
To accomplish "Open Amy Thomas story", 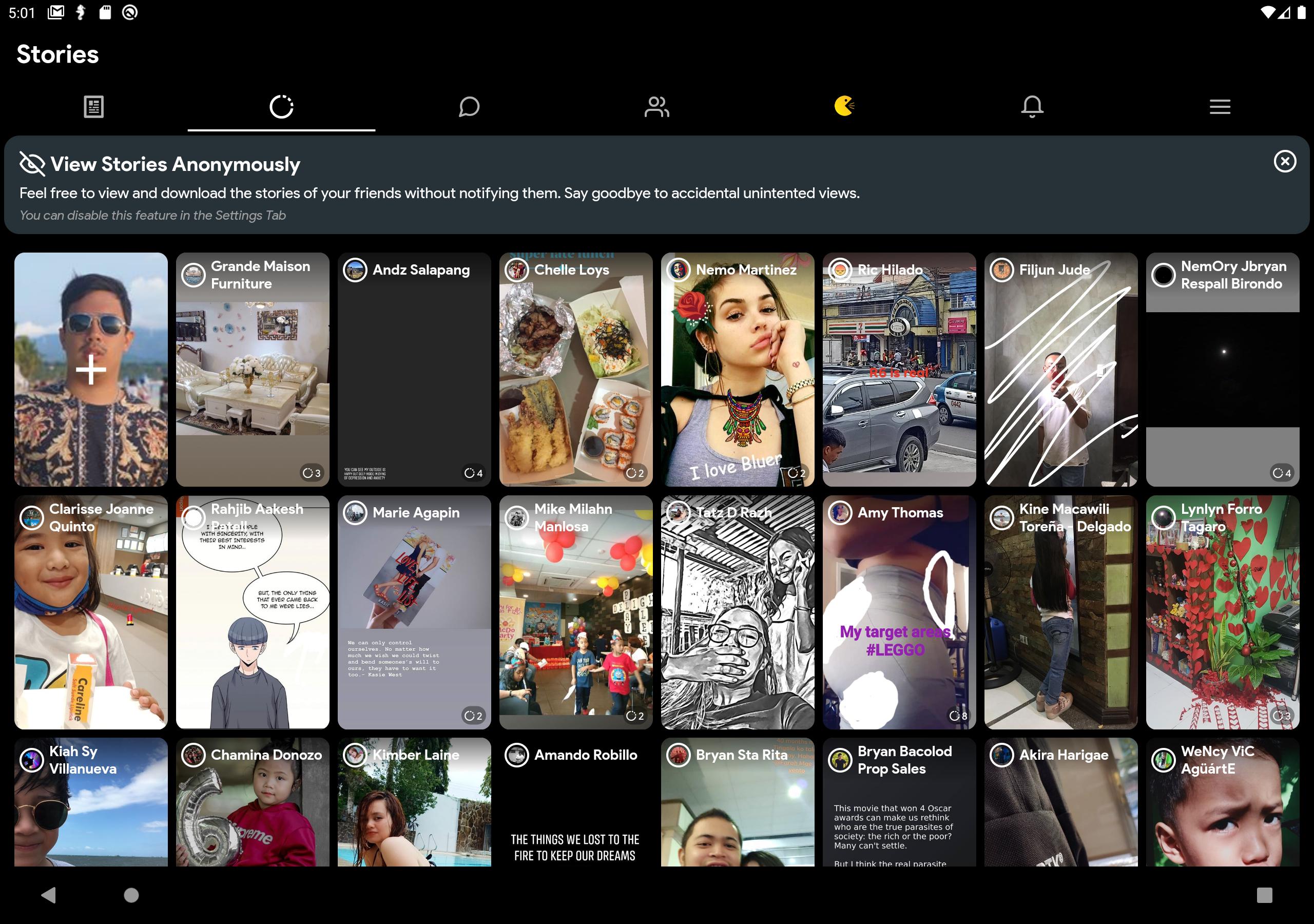I will (x=899, y=612).
